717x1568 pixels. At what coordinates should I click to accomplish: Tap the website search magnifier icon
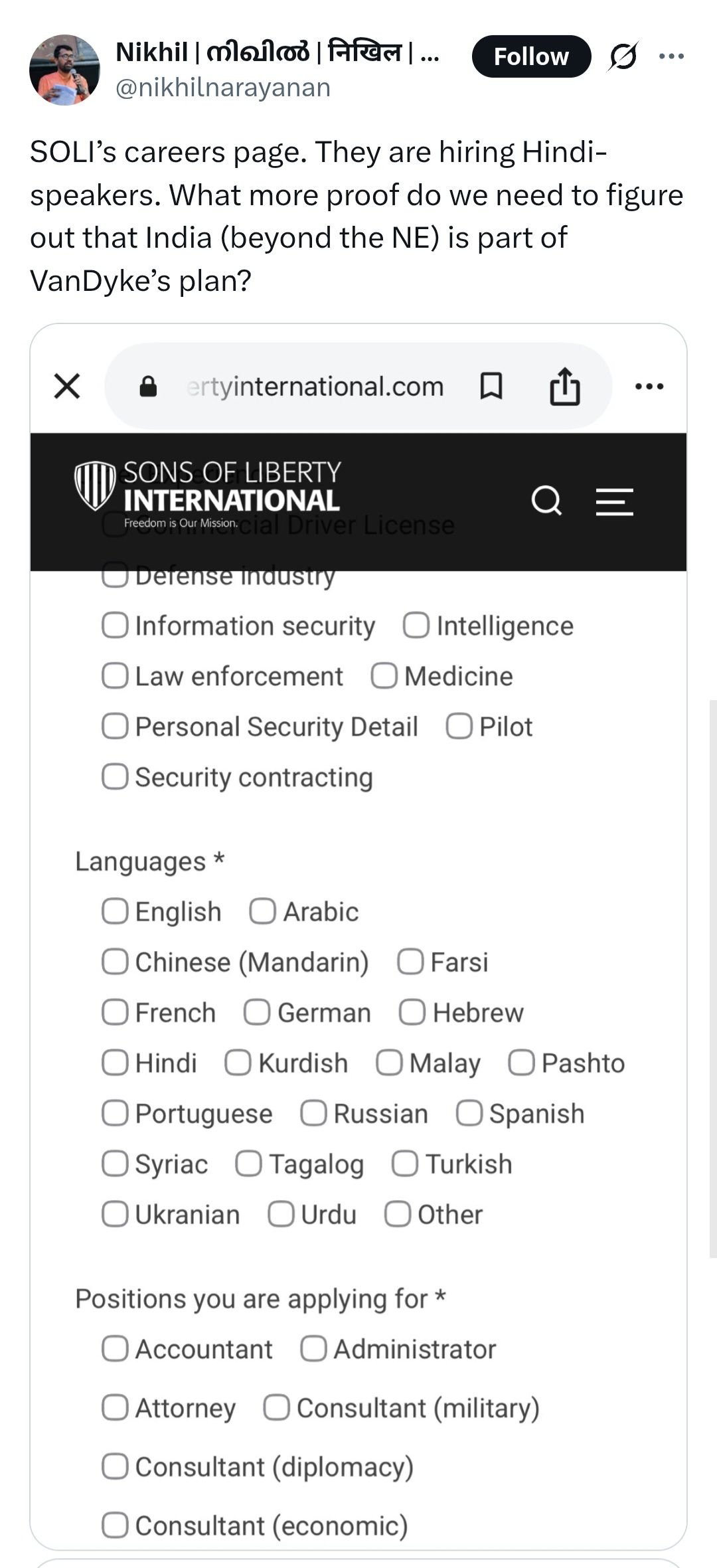(x=546, y=501)
